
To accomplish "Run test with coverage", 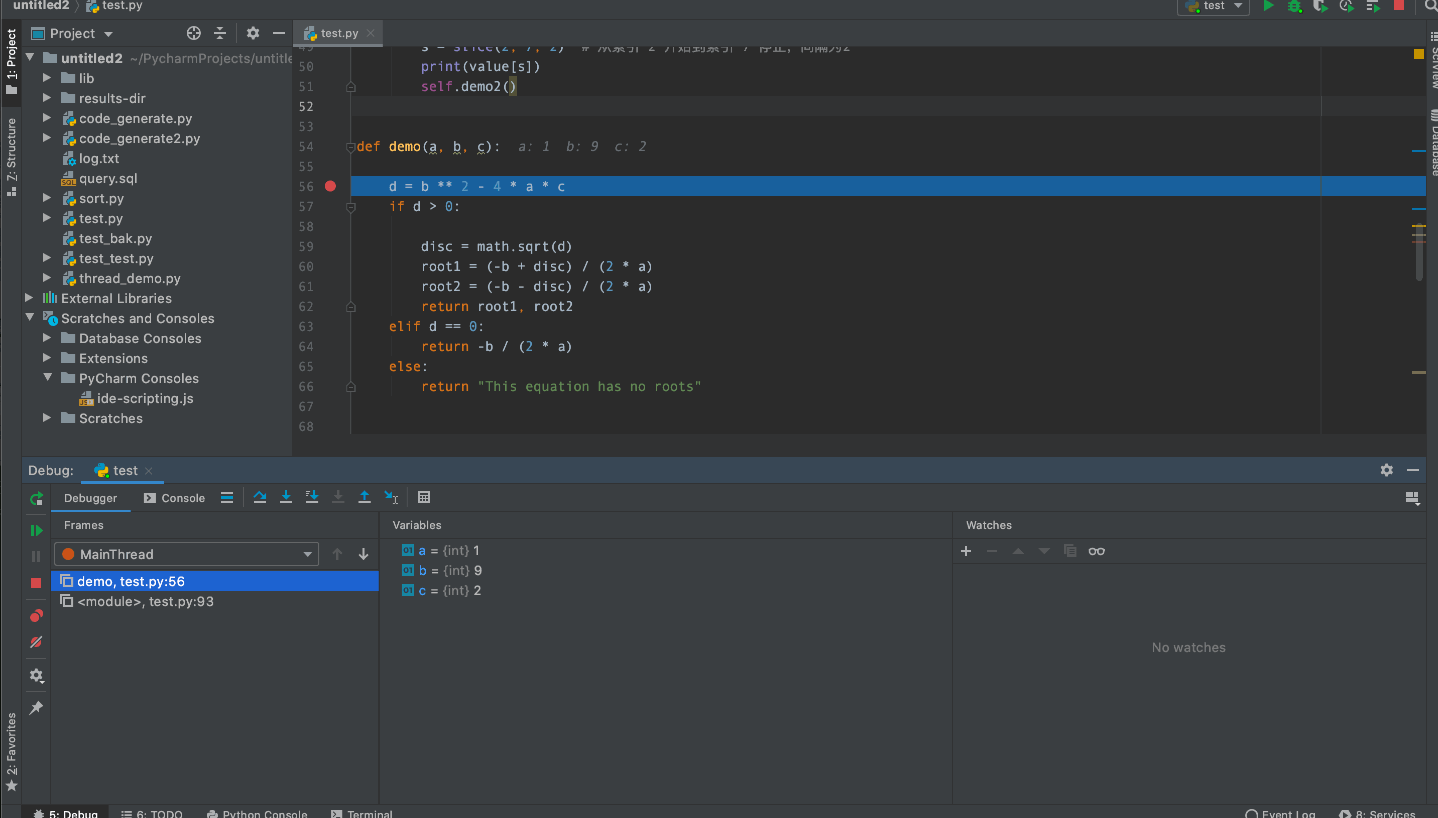I will (x=1320, y=6).
